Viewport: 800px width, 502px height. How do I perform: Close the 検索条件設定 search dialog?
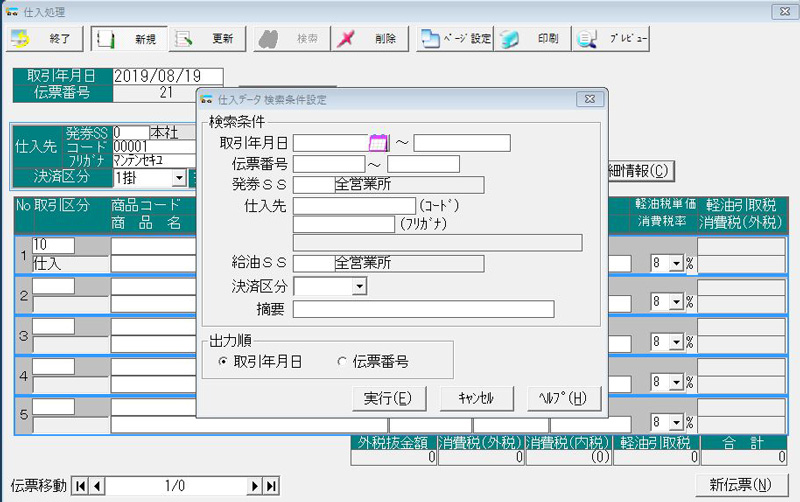[x=589, y=99]
